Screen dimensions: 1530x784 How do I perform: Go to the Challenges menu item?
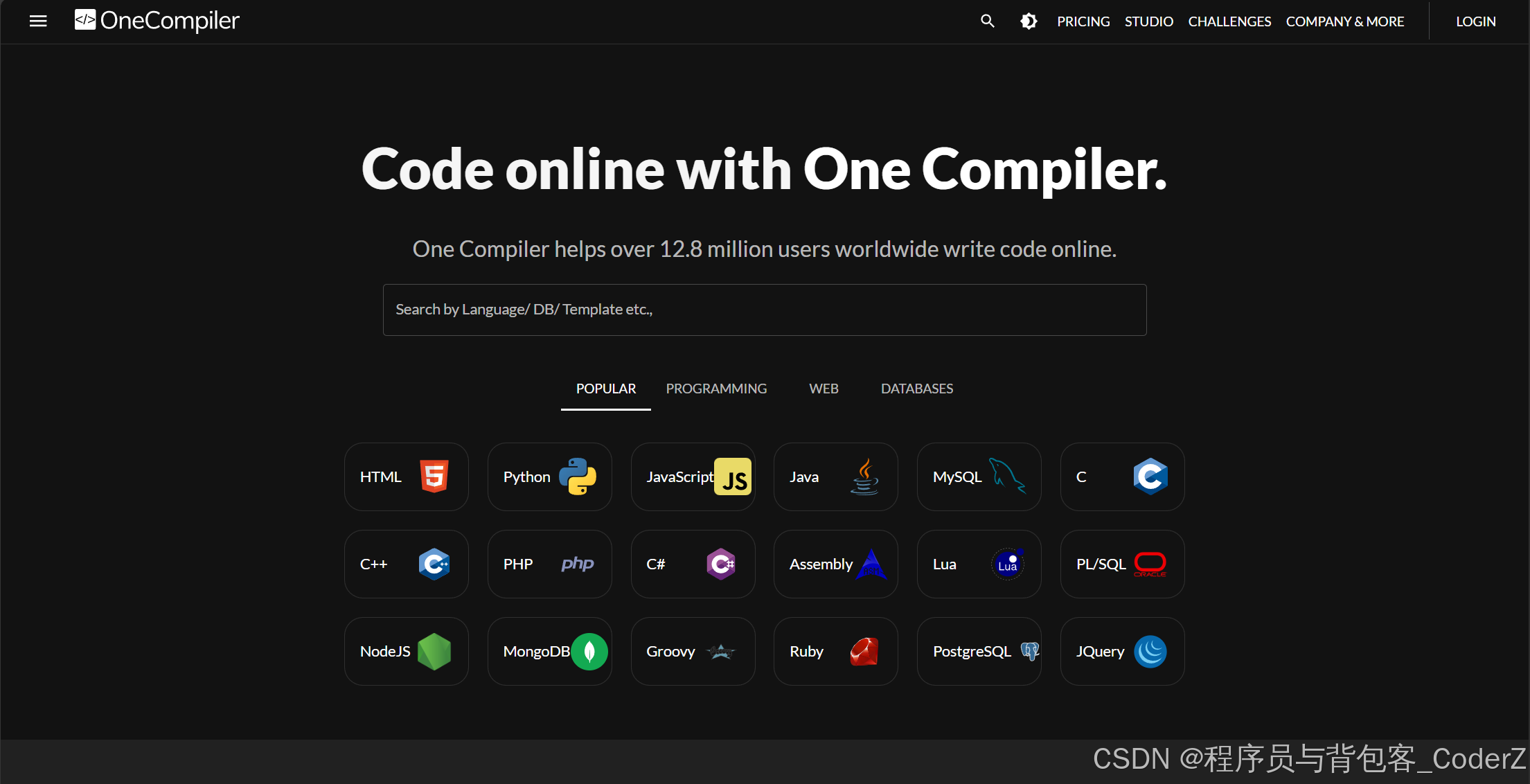(1229, 21)
